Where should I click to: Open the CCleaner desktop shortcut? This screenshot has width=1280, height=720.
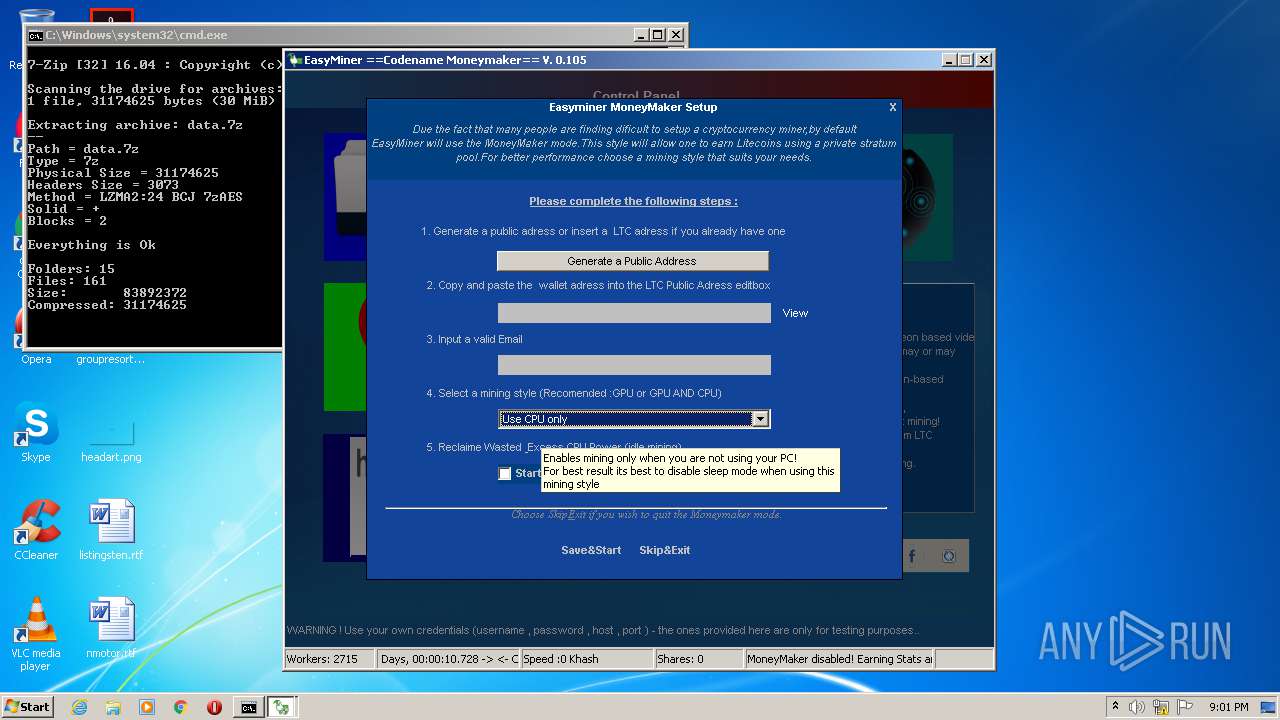(36, 530)
